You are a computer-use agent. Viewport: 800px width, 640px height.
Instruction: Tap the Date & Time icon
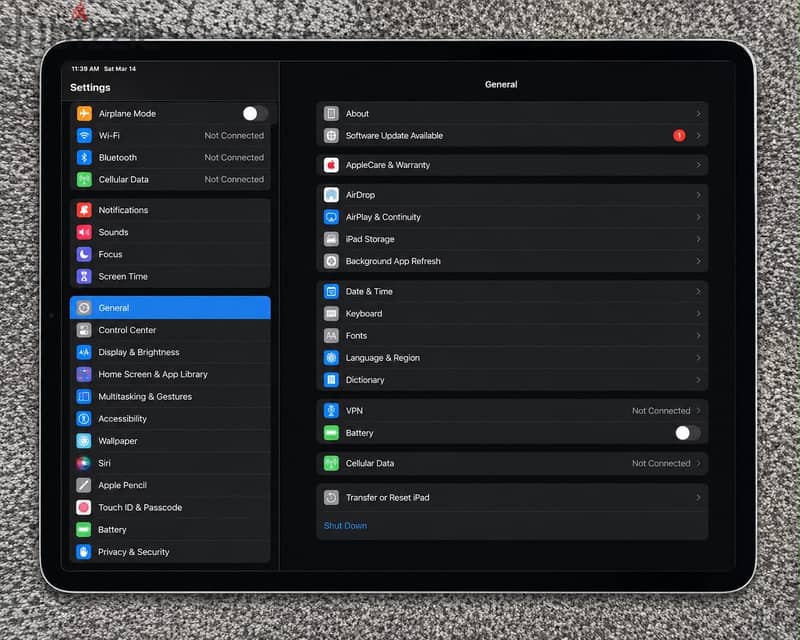point(331,291)
